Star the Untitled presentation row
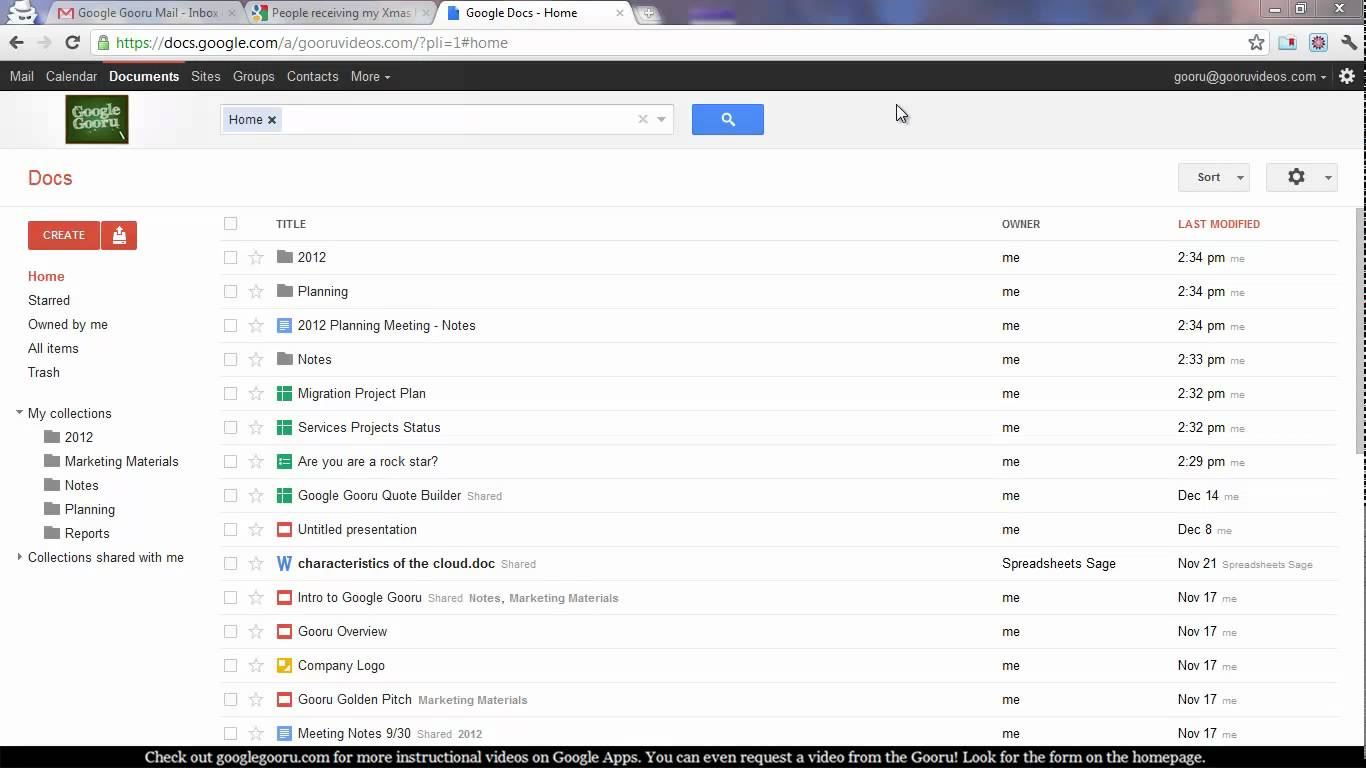1366x768 pixels. pos(256,529)
